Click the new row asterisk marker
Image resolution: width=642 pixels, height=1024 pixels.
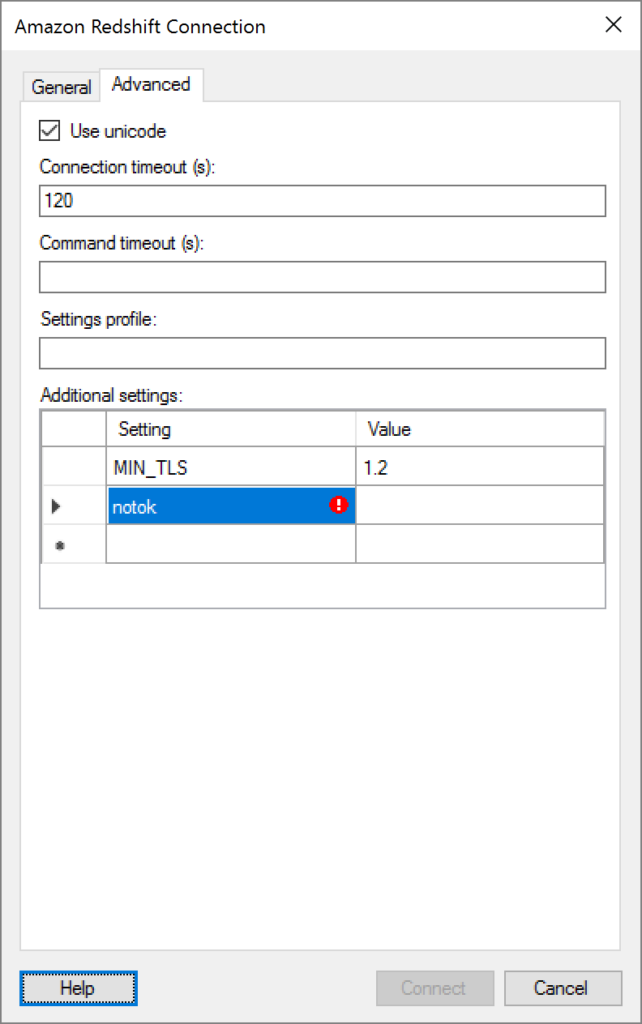(x=60, y=545)
